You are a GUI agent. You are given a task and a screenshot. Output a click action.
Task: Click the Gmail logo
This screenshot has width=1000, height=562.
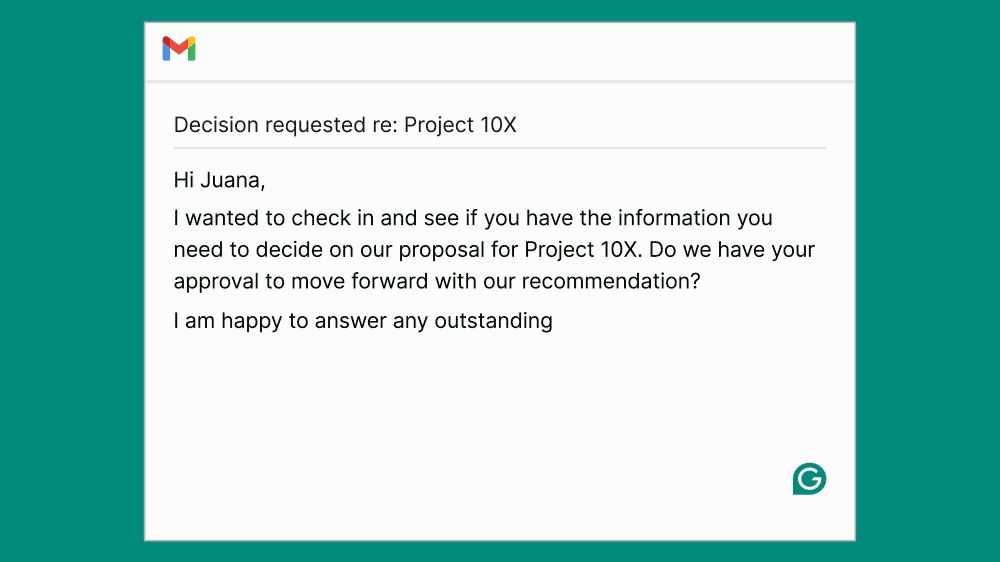179,49
